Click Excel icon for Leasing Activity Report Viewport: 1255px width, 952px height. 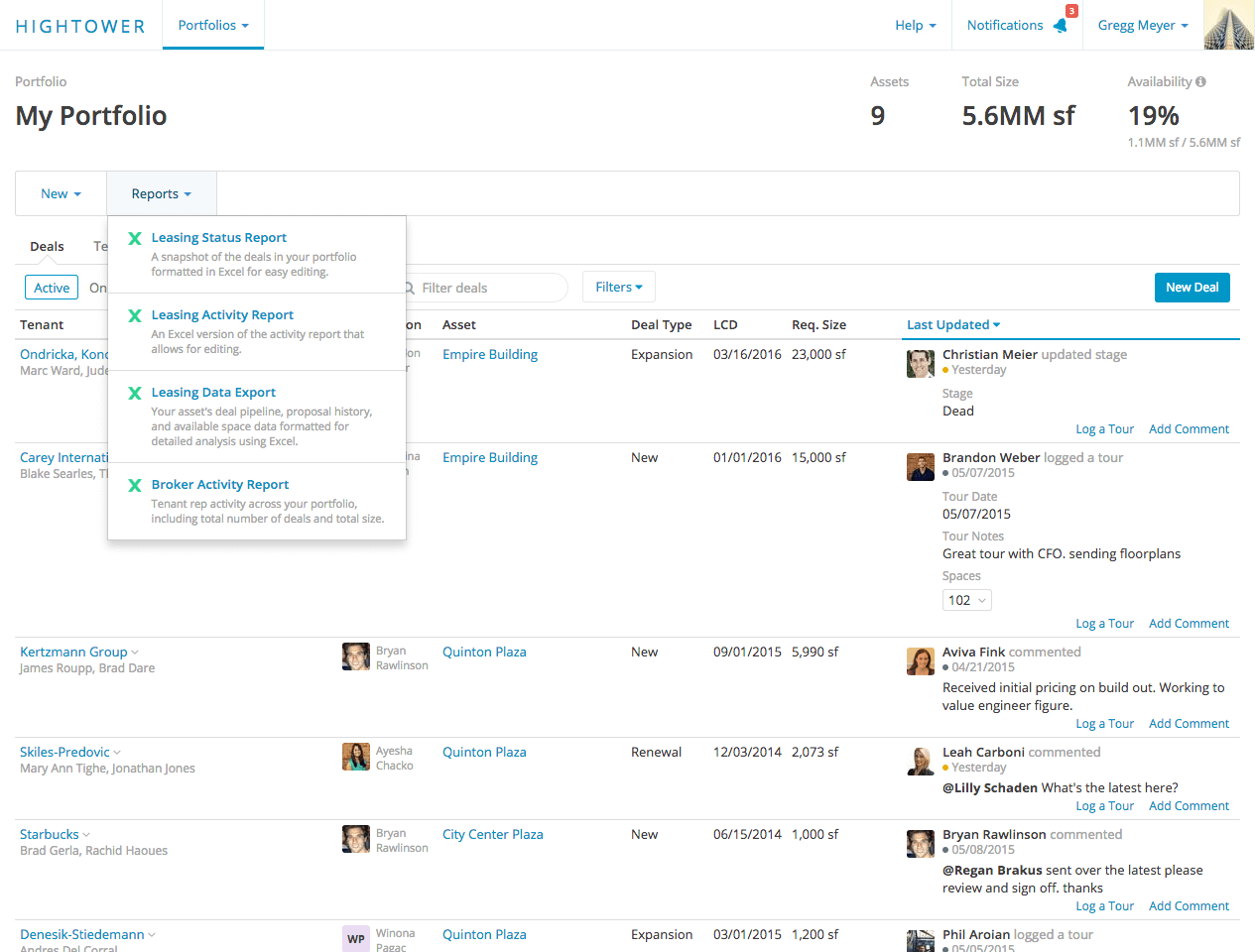[135, 315]
